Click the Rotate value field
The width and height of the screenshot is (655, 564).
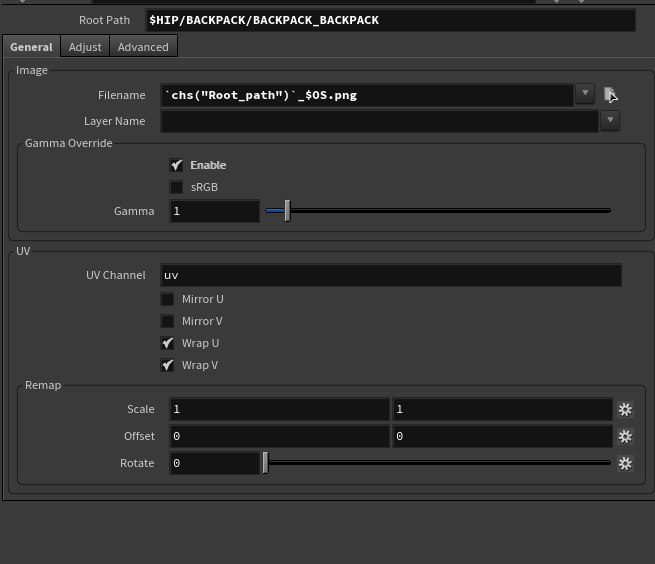pyautogui.click(x=214, y=463)
